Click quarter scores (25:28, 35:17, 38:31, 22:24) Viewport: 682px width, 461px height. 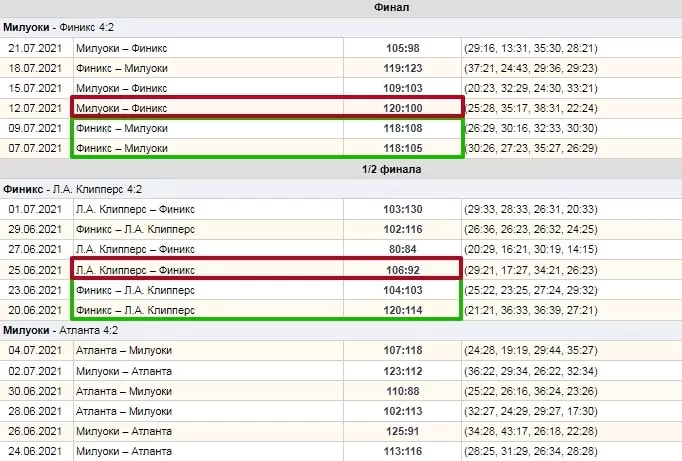coord(532,108)
